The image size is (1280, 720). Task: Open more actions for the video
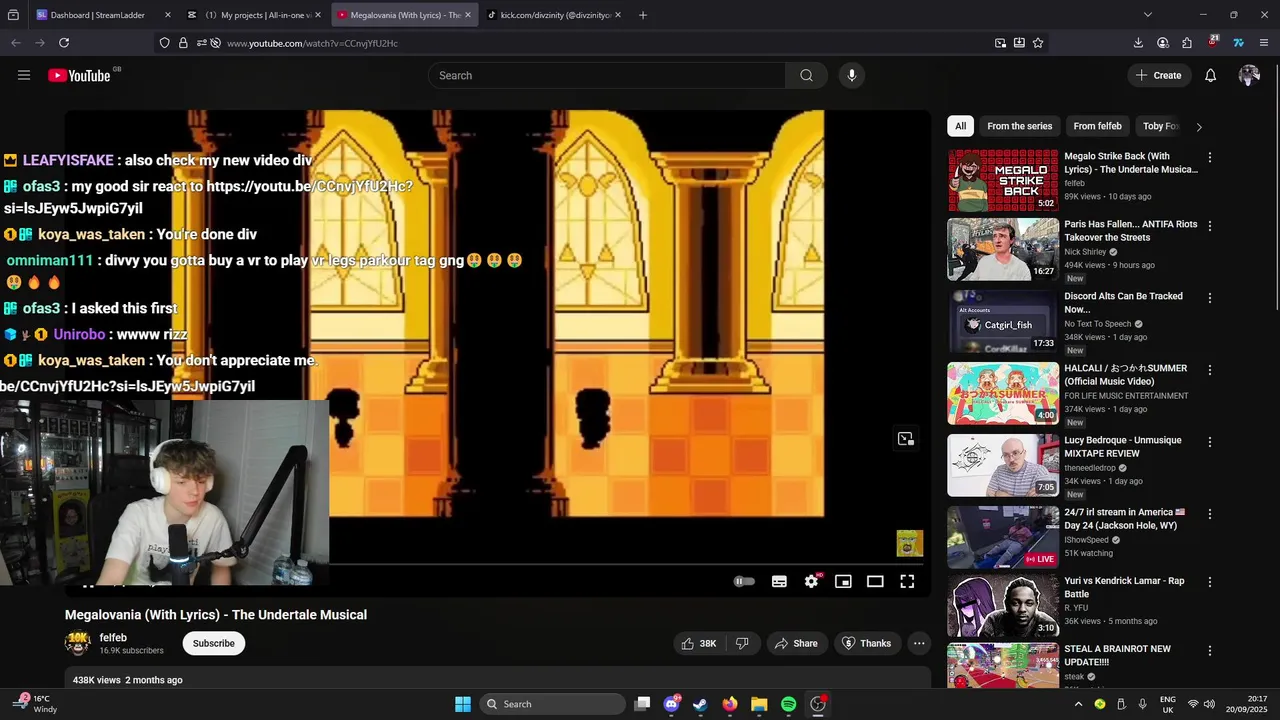click(x=919, y=643)
